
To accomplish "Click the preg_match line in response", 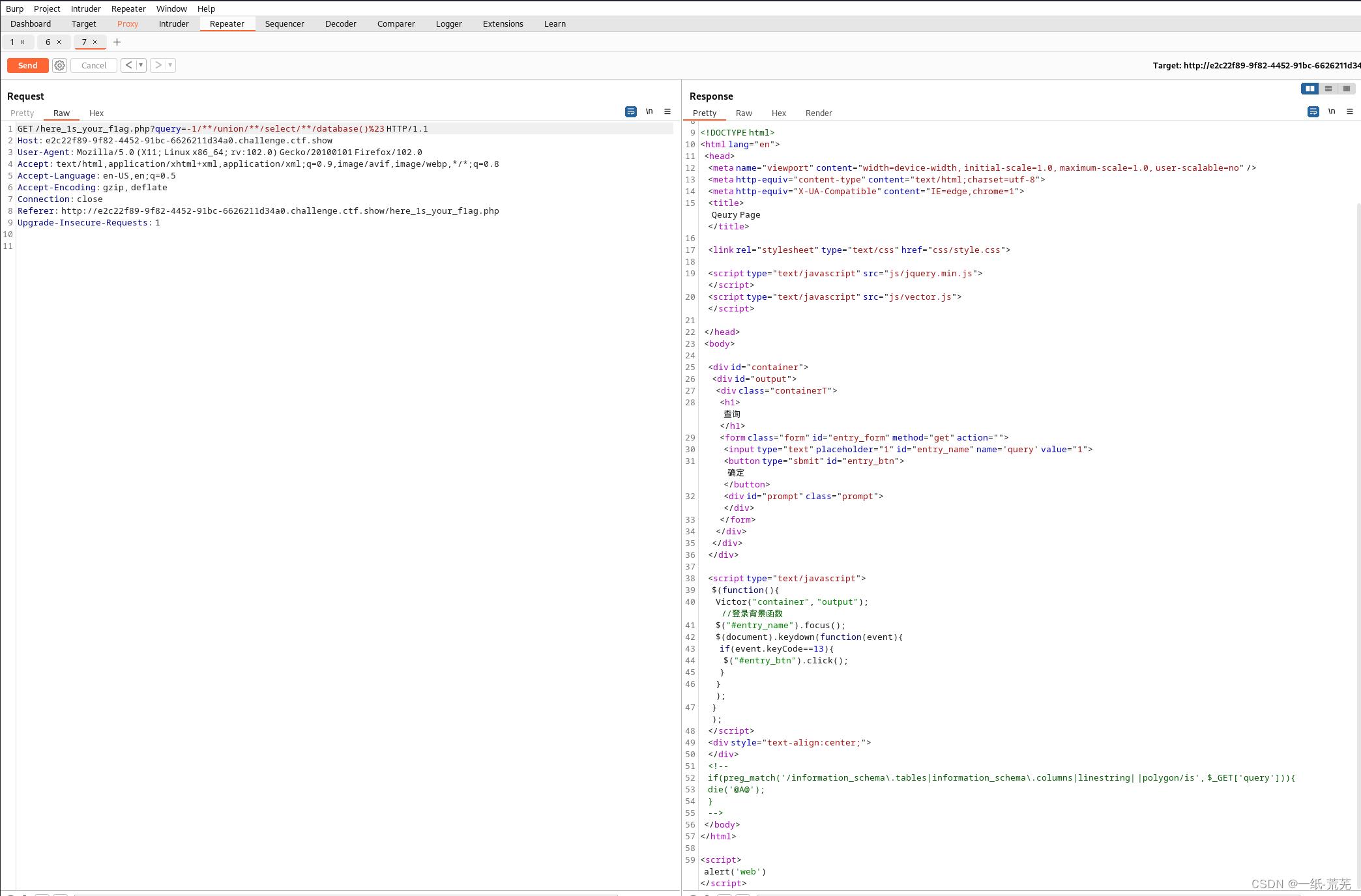I will click(1002, 777).
